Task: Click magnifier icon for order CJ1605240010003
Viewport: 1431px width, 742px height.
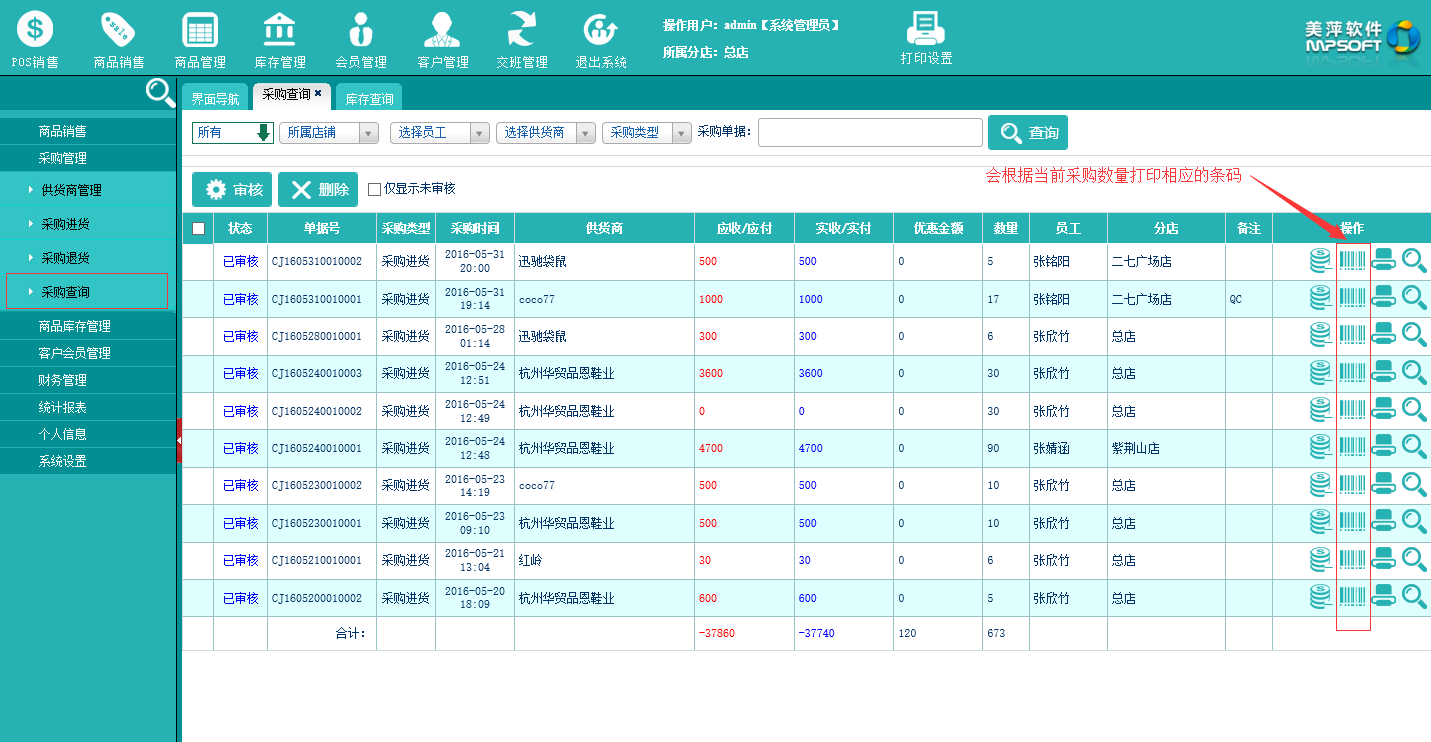Action: point(1414,373)
